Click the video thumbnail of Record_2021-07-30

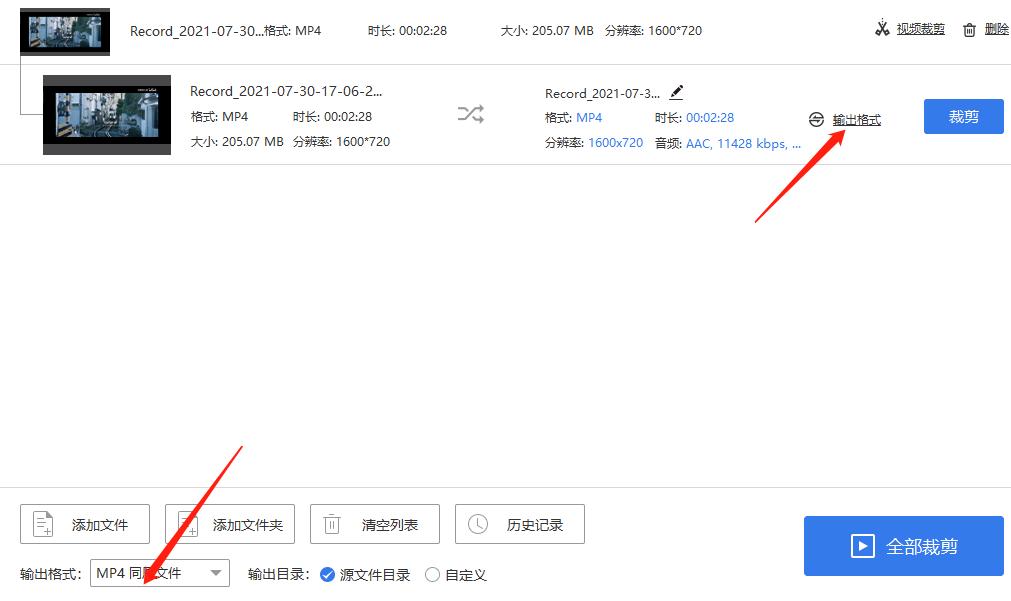tap(106, 114)
